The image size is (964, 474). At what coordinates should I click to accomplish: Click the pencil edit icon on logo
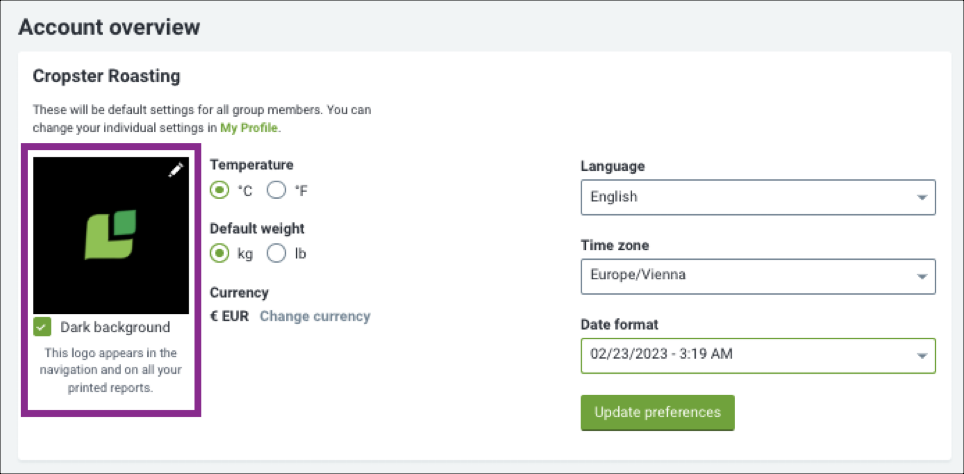176,170
